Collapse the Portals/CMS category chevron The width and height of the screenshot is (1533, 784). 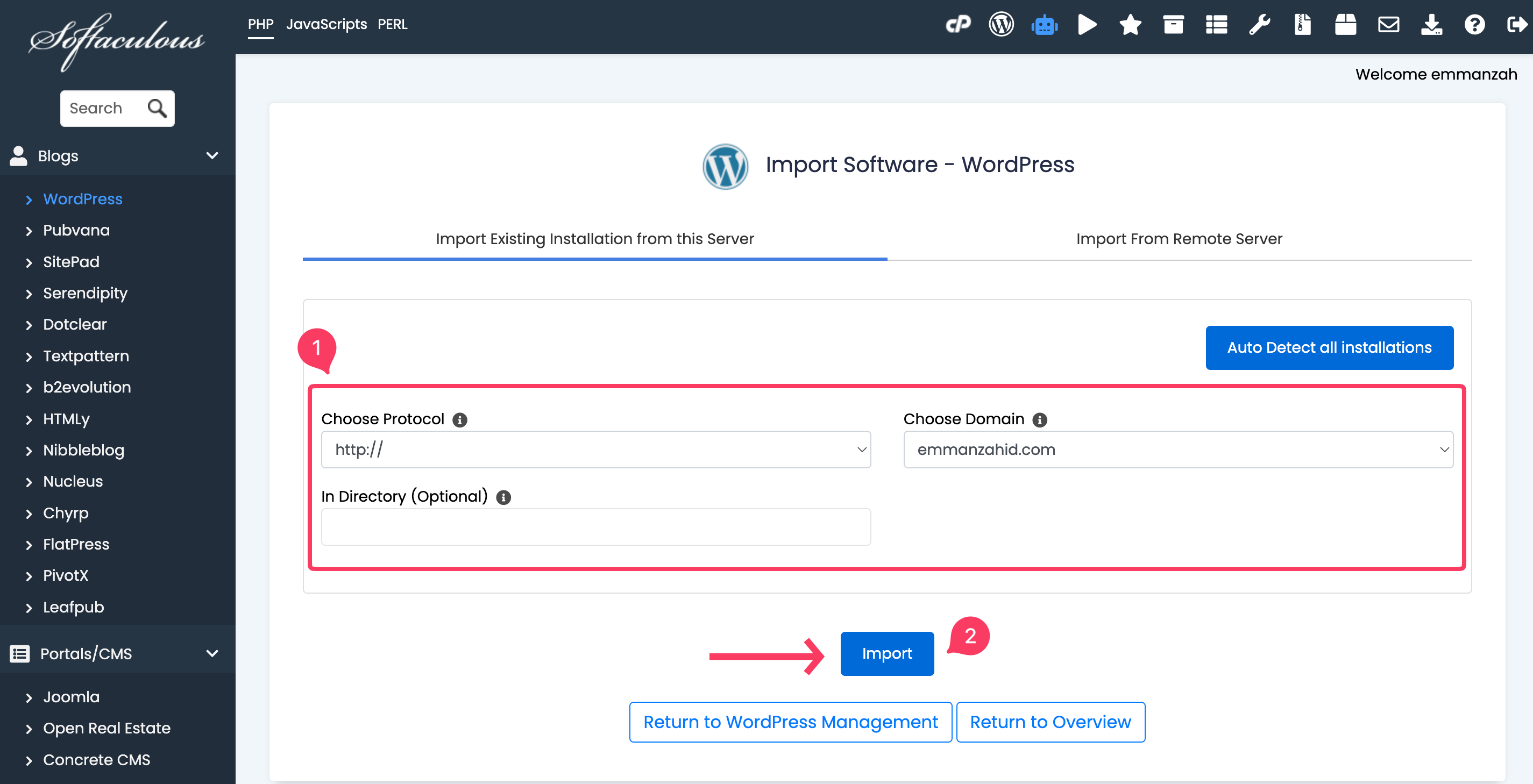[212, 653]
